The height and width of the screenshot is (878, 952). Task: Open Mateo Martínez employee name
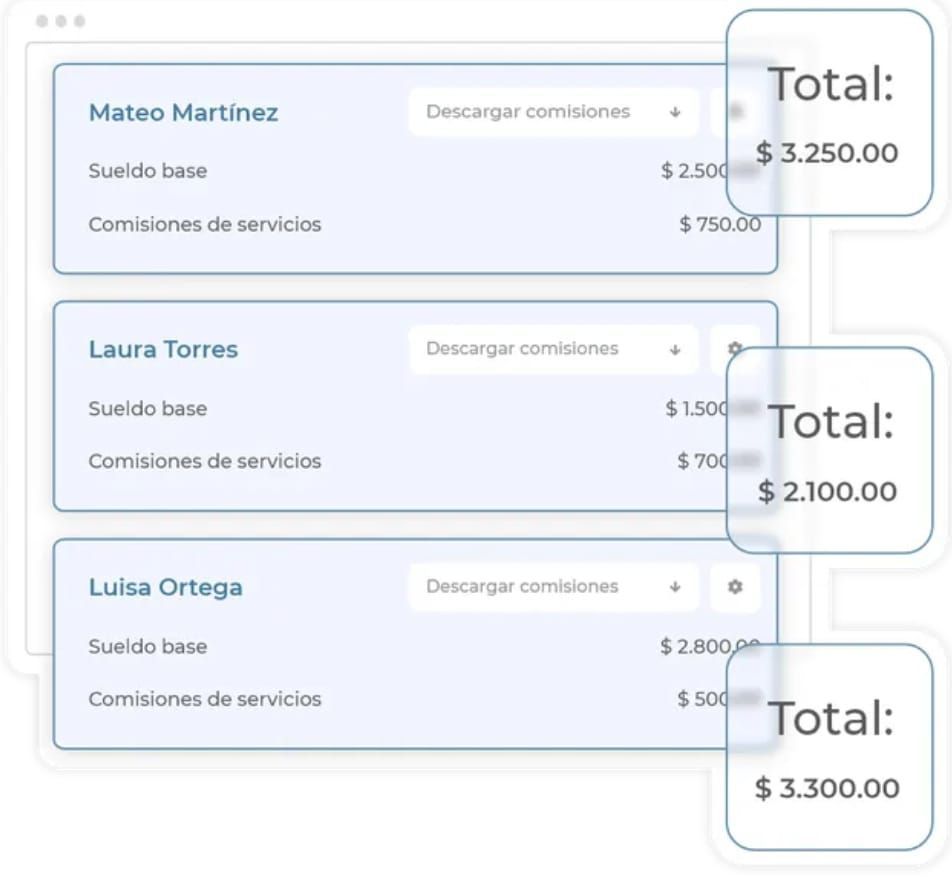[183, 112]
